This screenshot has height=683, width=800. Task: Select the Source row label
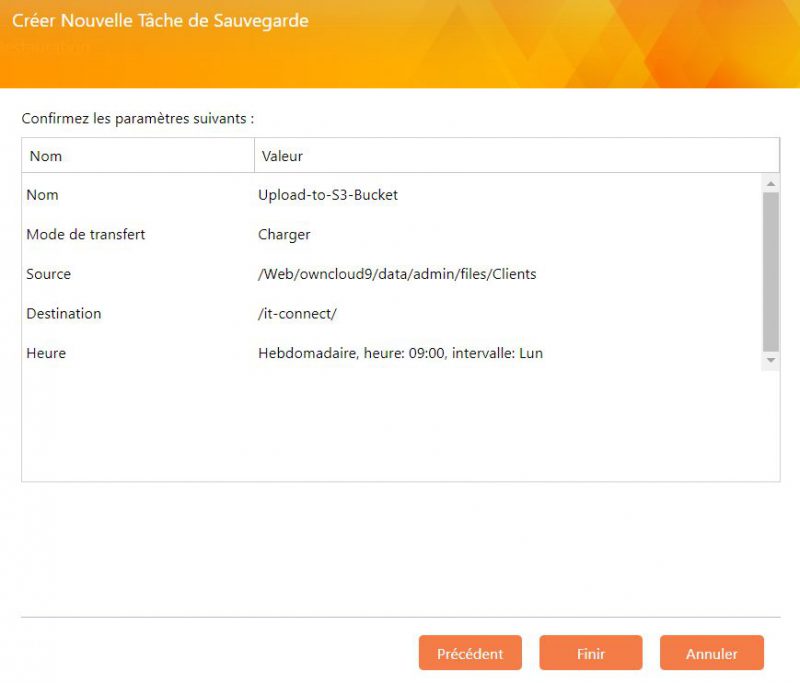pyautogui.click(x=49, y=274)
